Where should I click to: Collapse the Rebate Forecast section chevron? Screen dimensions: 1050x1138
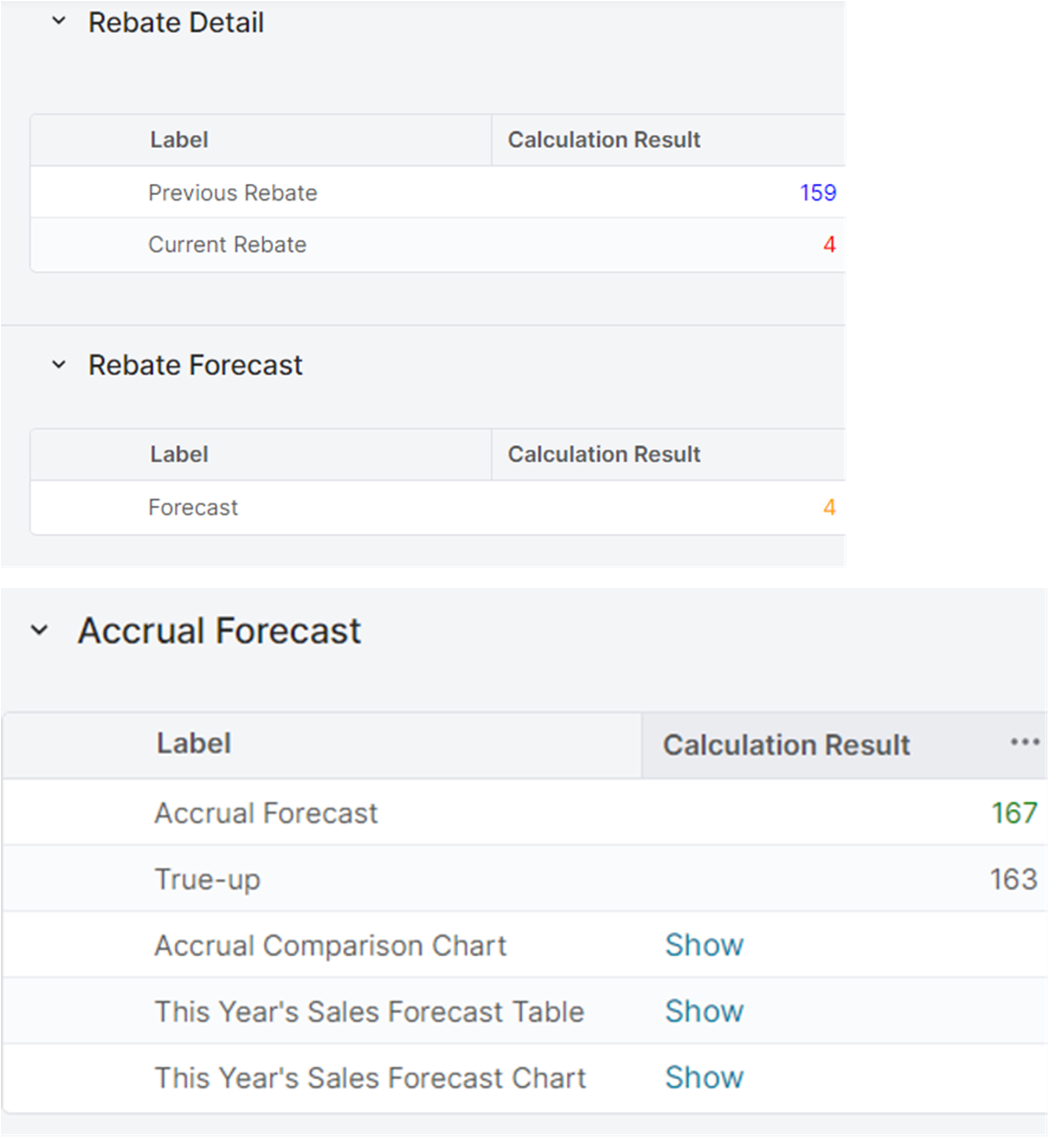click(59, 365)
